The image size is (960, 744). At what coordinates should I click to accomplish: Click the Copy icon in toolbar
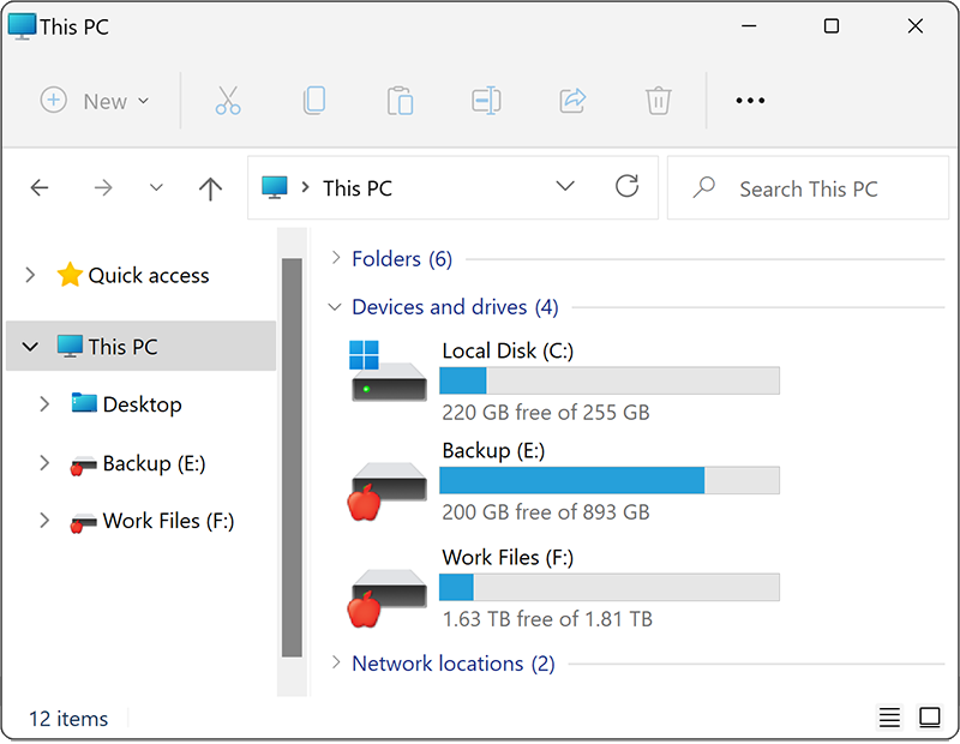tap(314, 100)
